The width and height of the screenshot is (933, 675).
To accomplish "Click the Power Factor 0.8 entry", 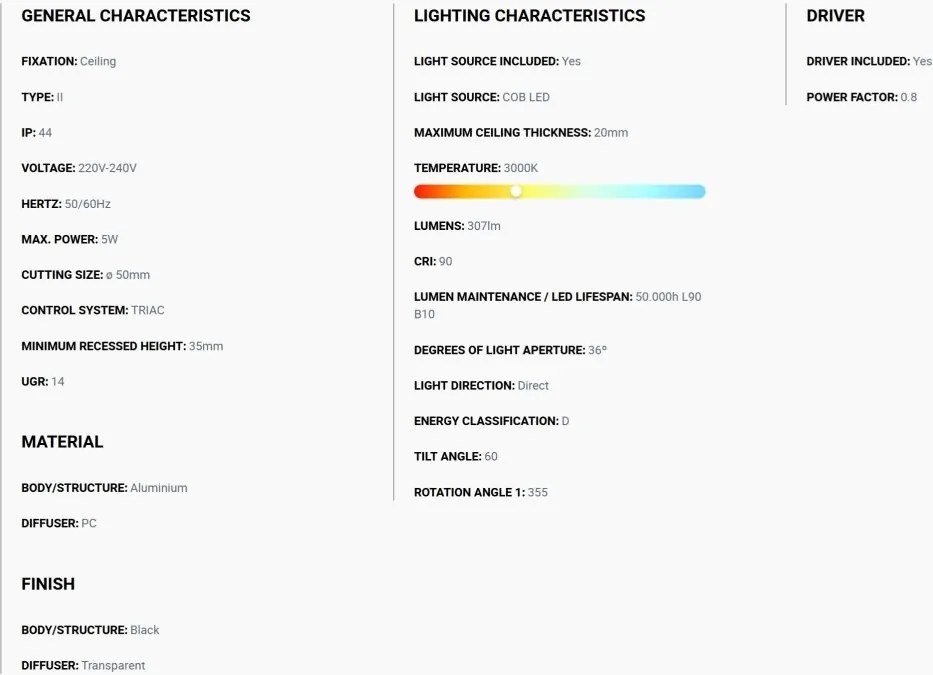I will (862, 97).
